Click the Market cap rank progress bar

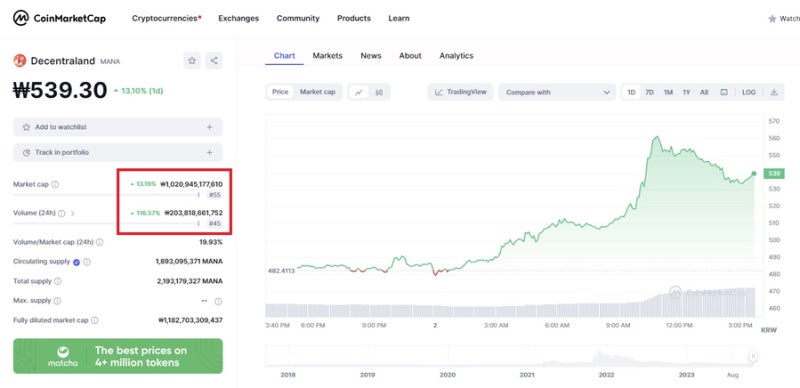click(107, 195)
